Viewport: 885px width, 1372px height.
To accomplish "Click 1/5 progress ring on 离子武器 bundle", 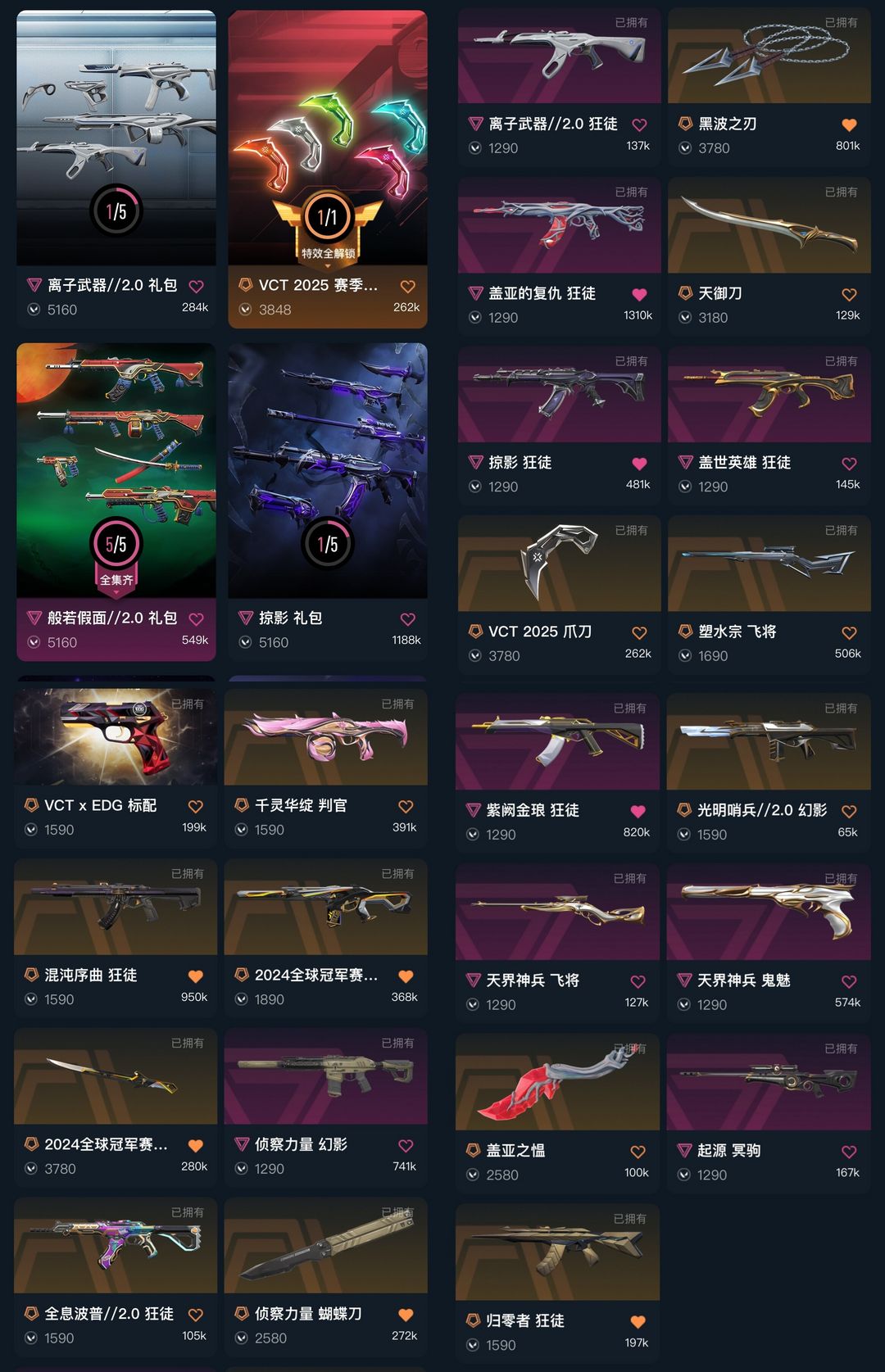I will point(116,211).
